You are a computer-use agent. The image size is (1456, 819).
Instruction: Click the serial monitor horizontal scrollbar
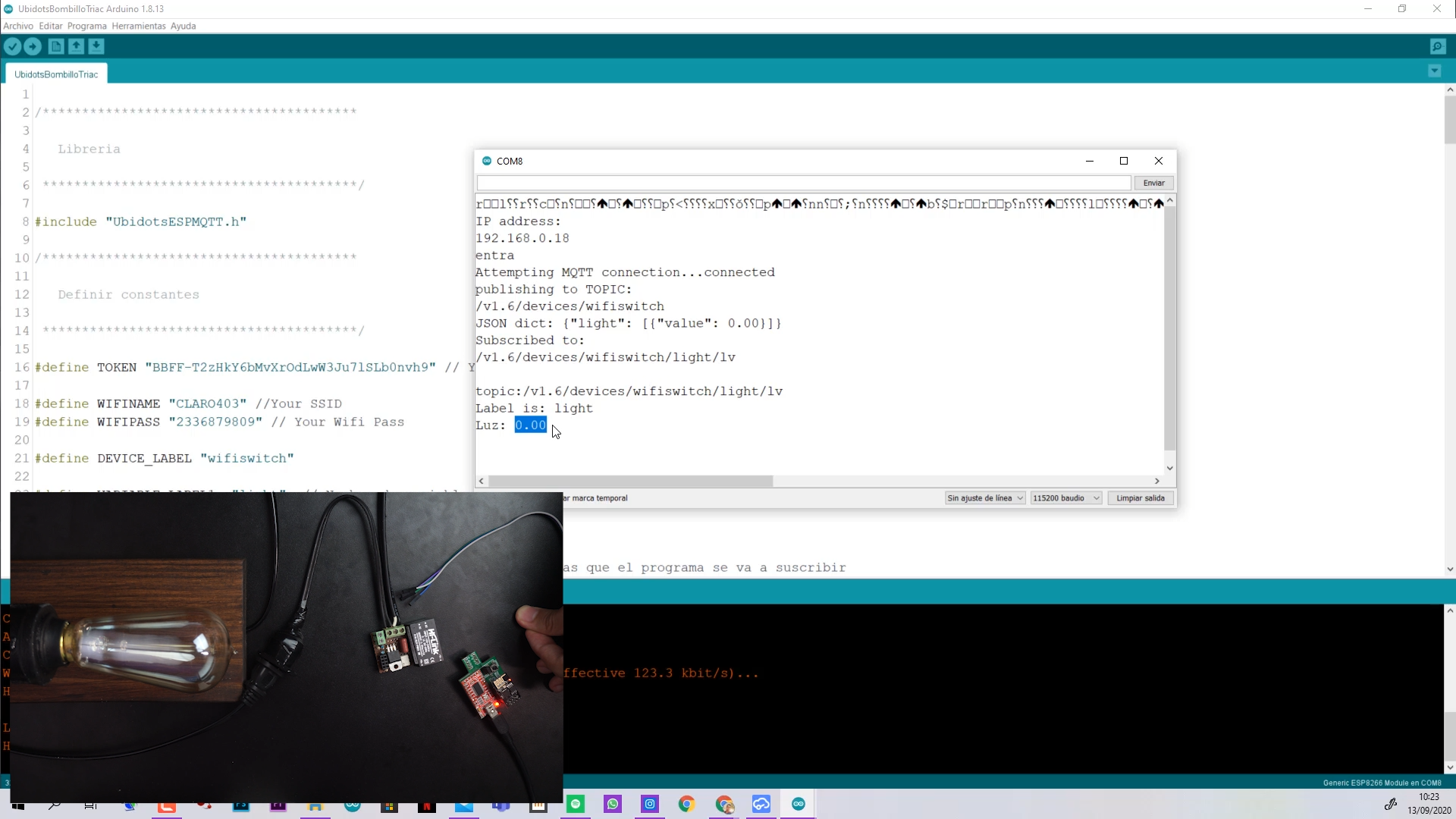[x=629, y=482]
